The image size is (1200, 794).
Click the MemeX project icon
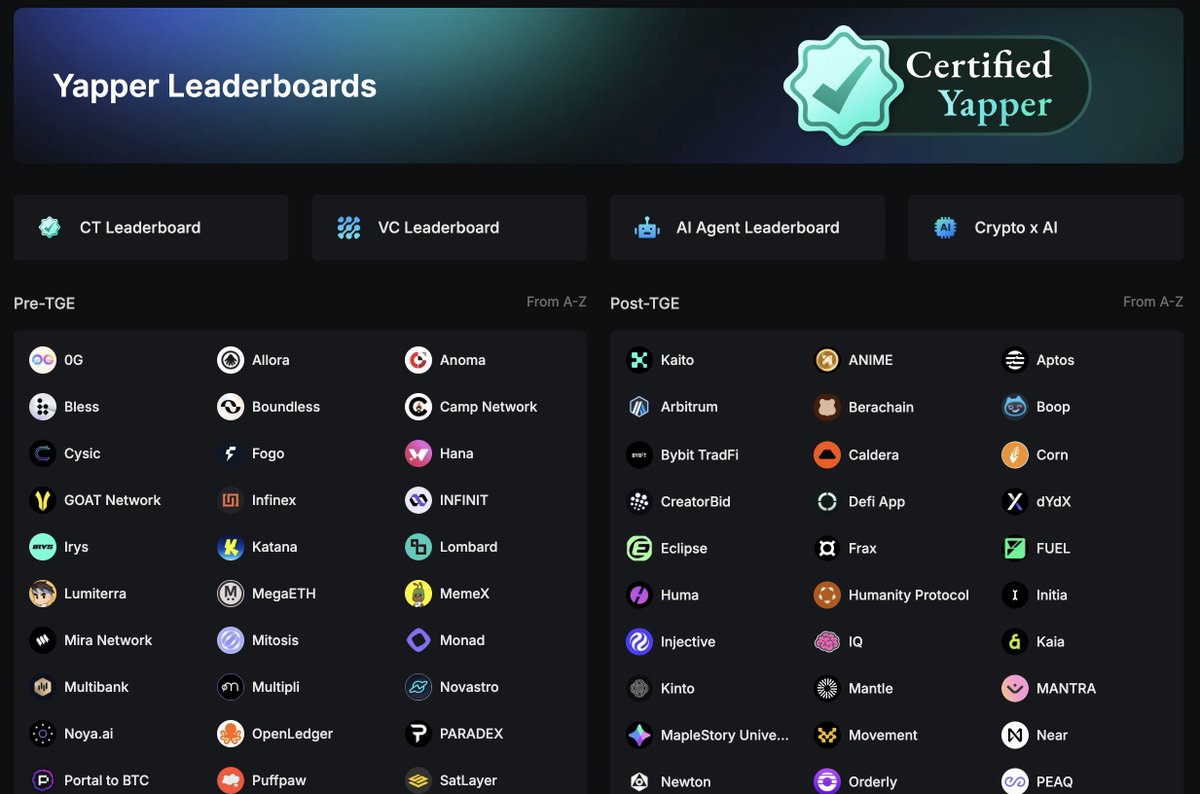coord(418,594)
